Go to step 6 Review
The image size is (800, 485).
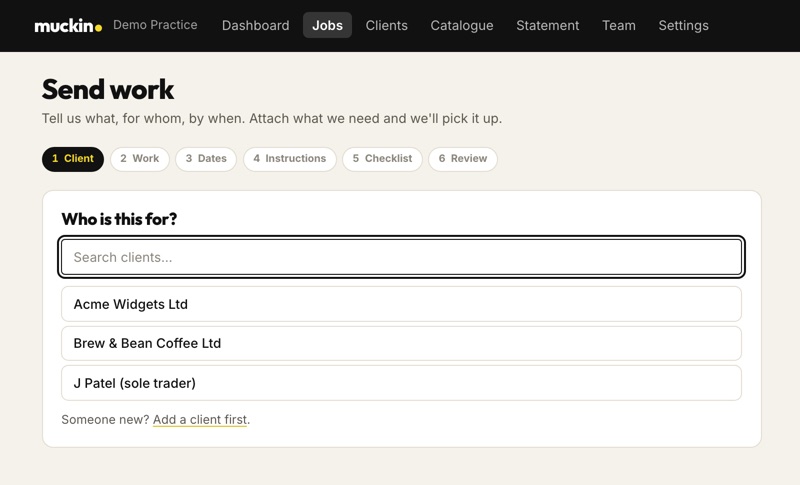pyautogui.click(x=463, y=159)
